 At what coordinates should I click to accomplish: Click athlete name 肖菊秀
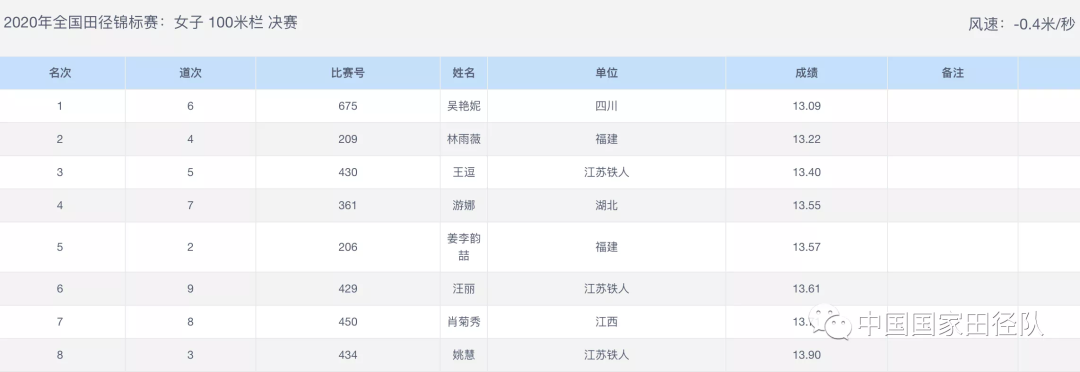pyautogui.click(x=464, y=322)
